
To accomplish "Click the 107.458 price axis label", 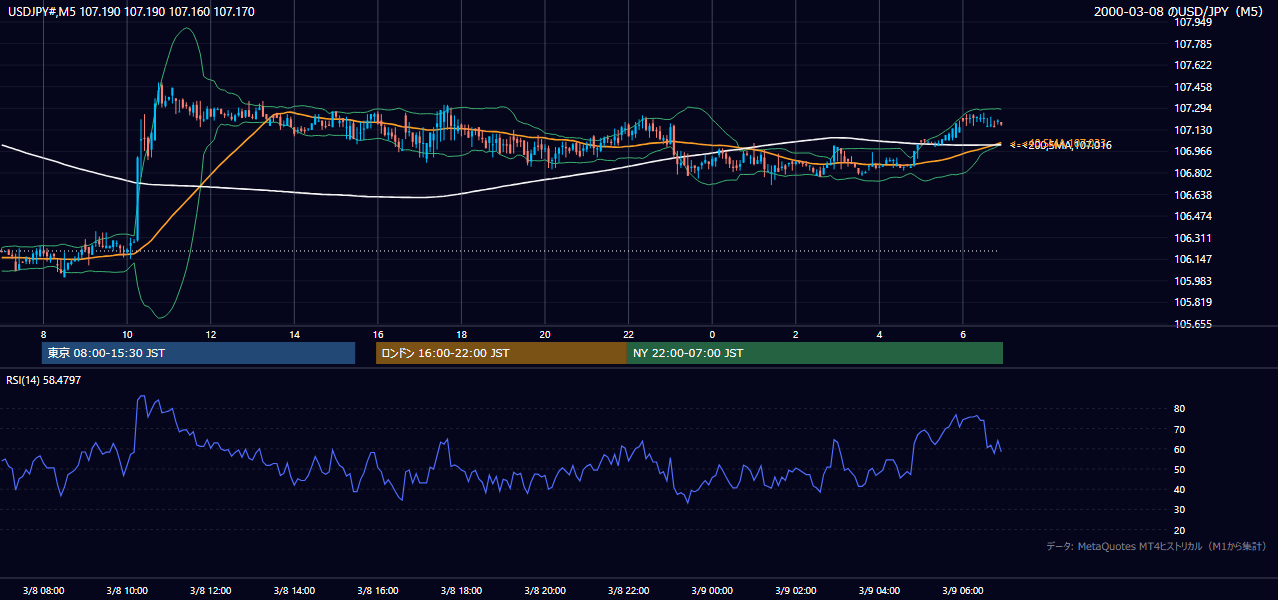I will (x=1194, y=87).
